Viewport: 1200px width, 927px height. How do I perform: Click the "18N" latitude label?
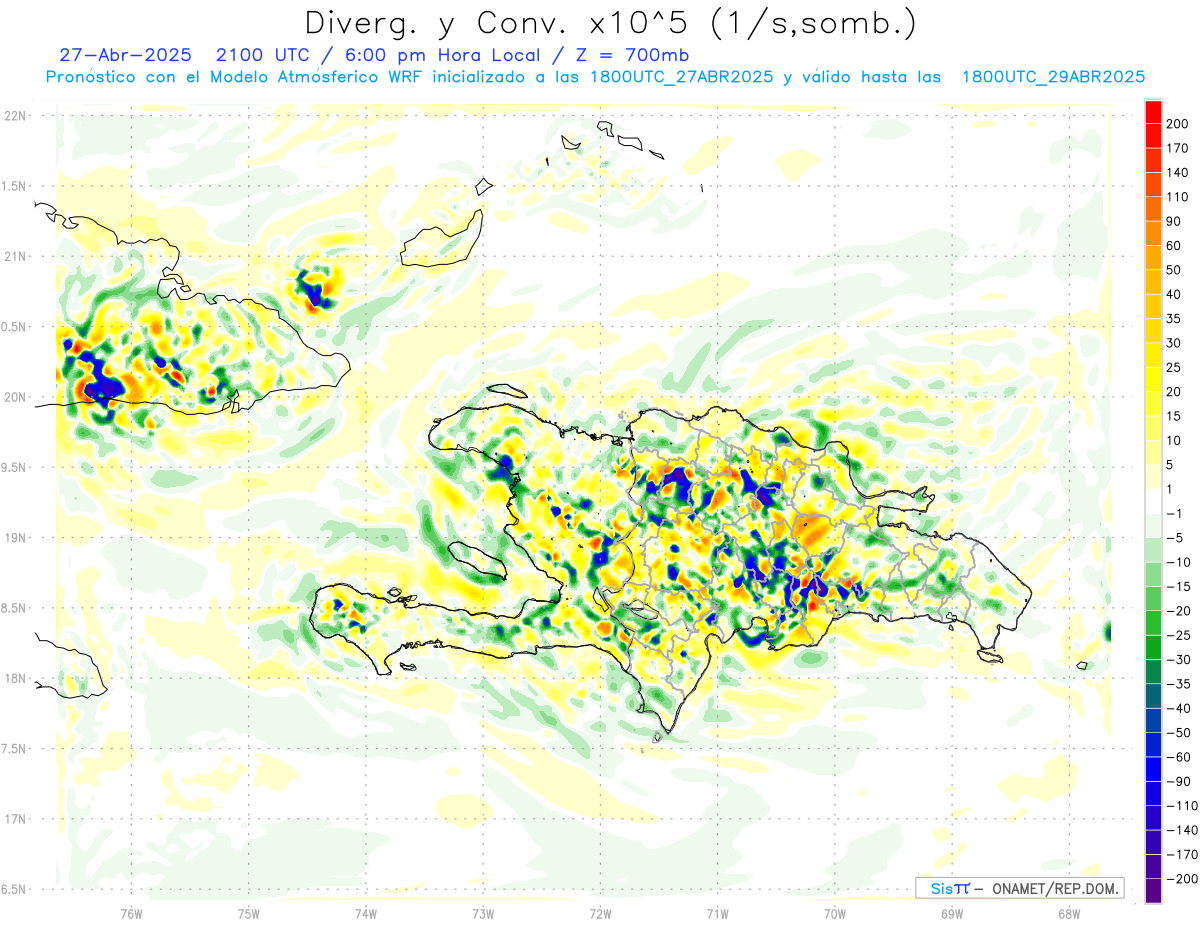point(15,678)
